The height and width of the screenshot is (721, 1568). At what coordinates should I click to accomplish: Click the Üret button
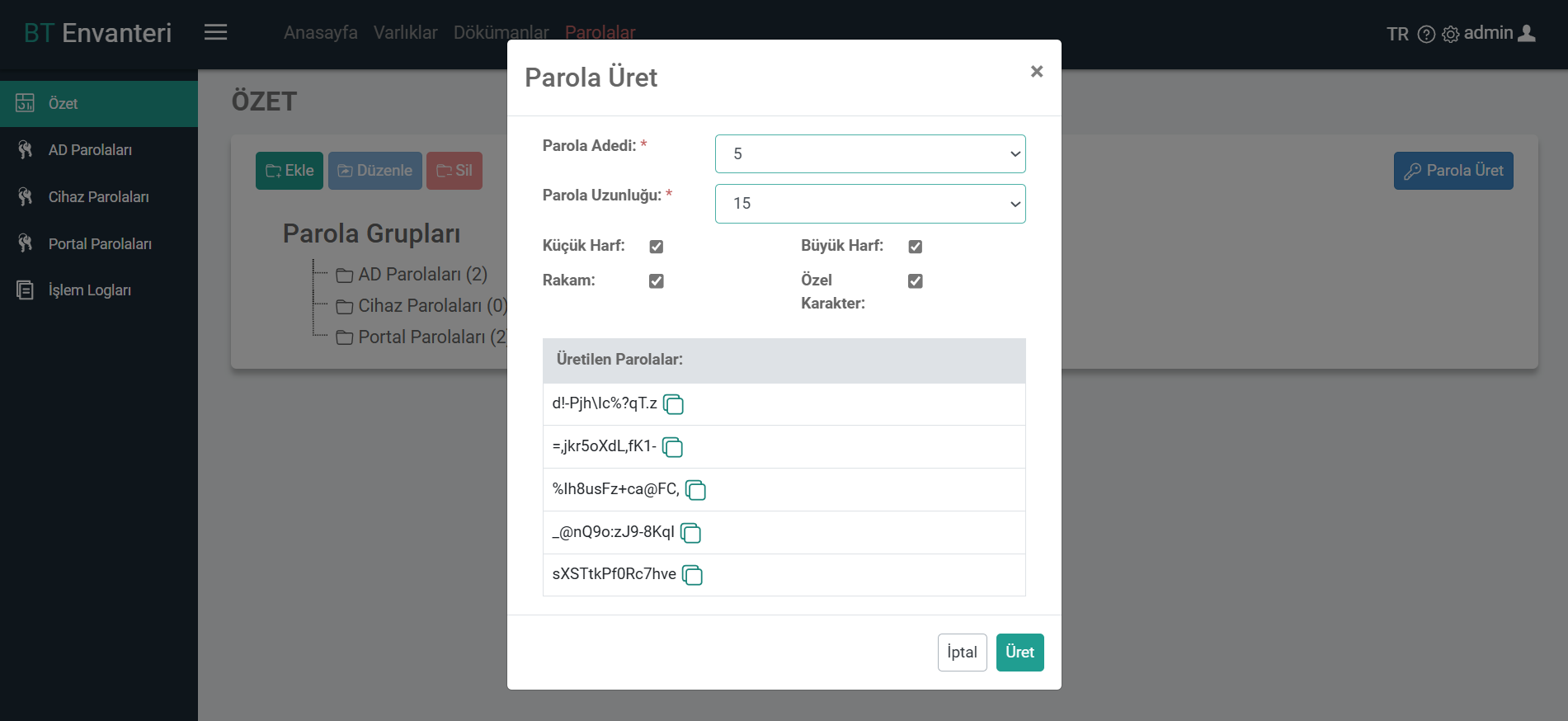[1020, 653]
